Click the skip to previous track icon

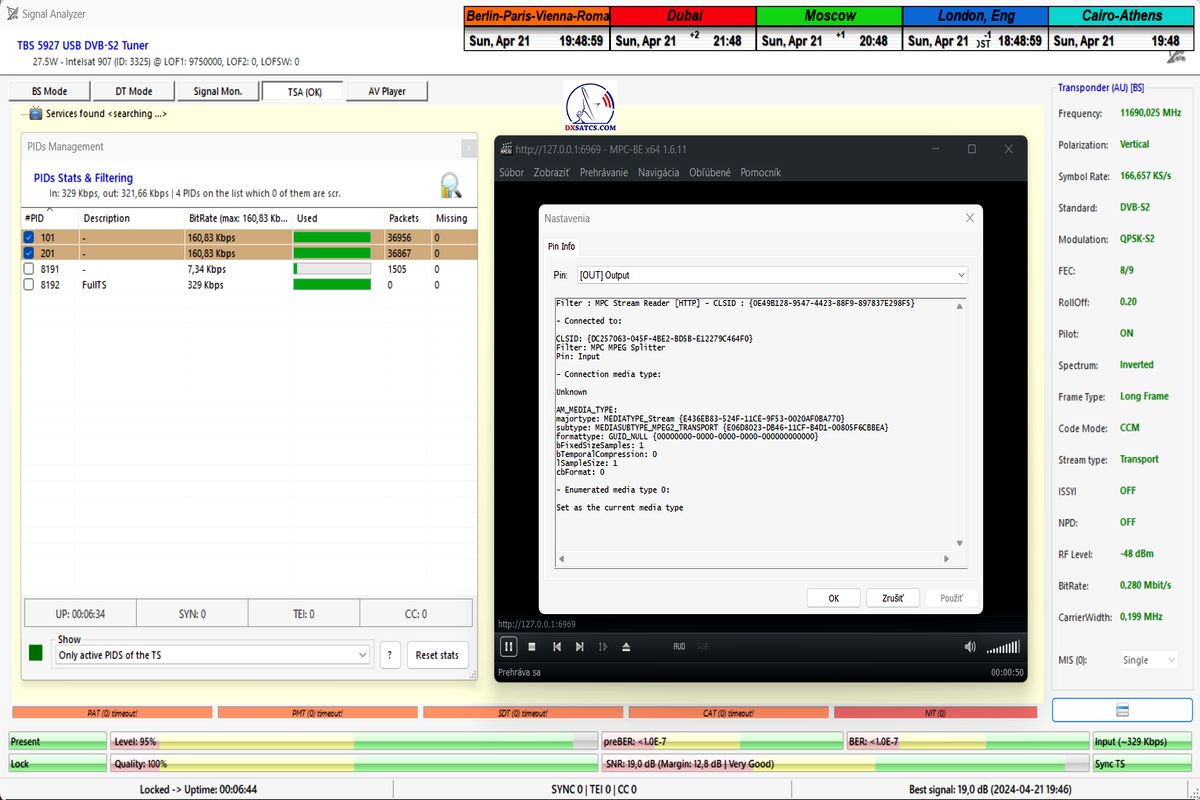(557, 647)
